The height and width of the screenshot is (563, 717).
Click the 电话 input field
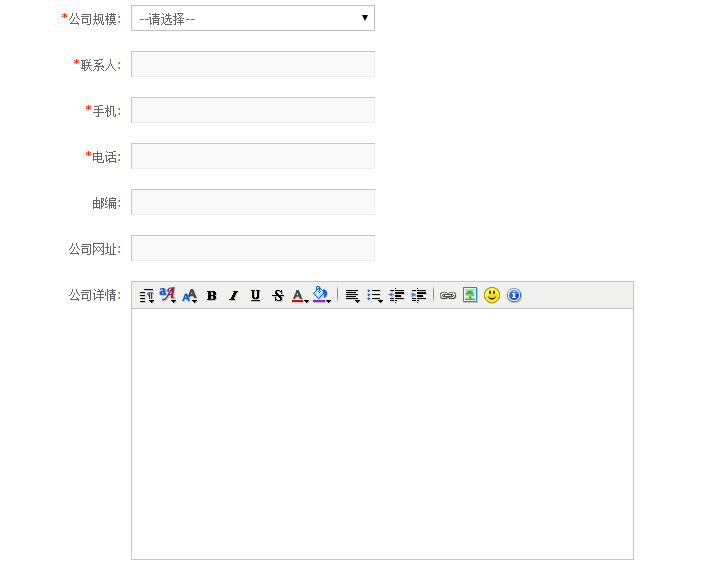click(x=253, y=156)
